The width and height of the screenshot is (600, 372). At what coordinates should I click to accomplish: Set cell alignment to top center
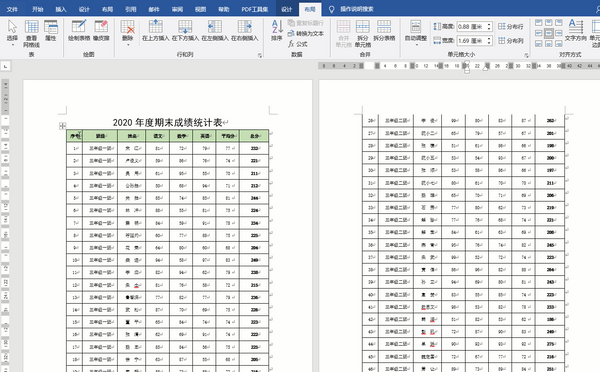[x=548, y=23]
